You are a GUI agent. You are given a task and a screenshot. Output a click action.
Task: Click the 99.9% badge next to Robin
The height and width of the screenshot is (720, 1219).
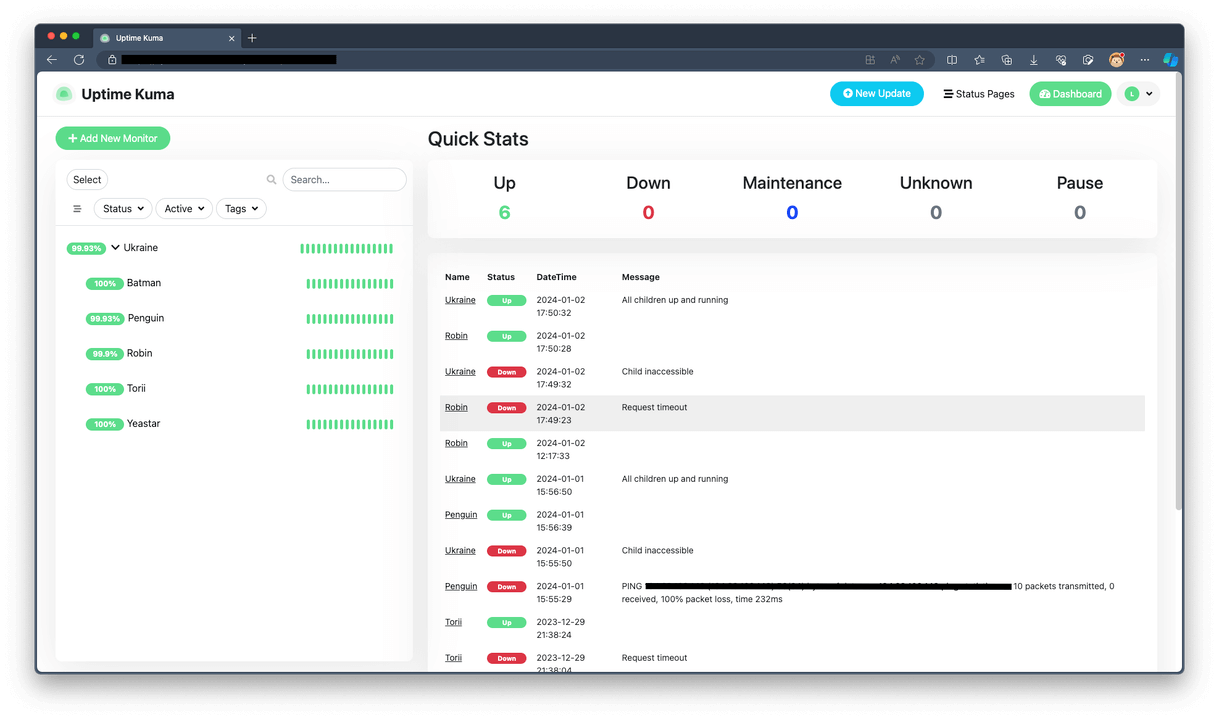pos(105,354)
